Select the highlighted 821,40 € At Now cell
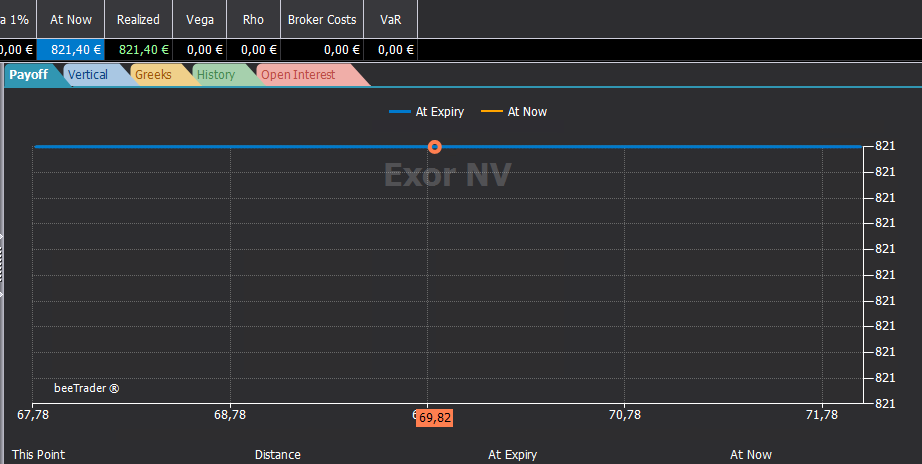Screen dimensions: 922x464 point(71,50)
